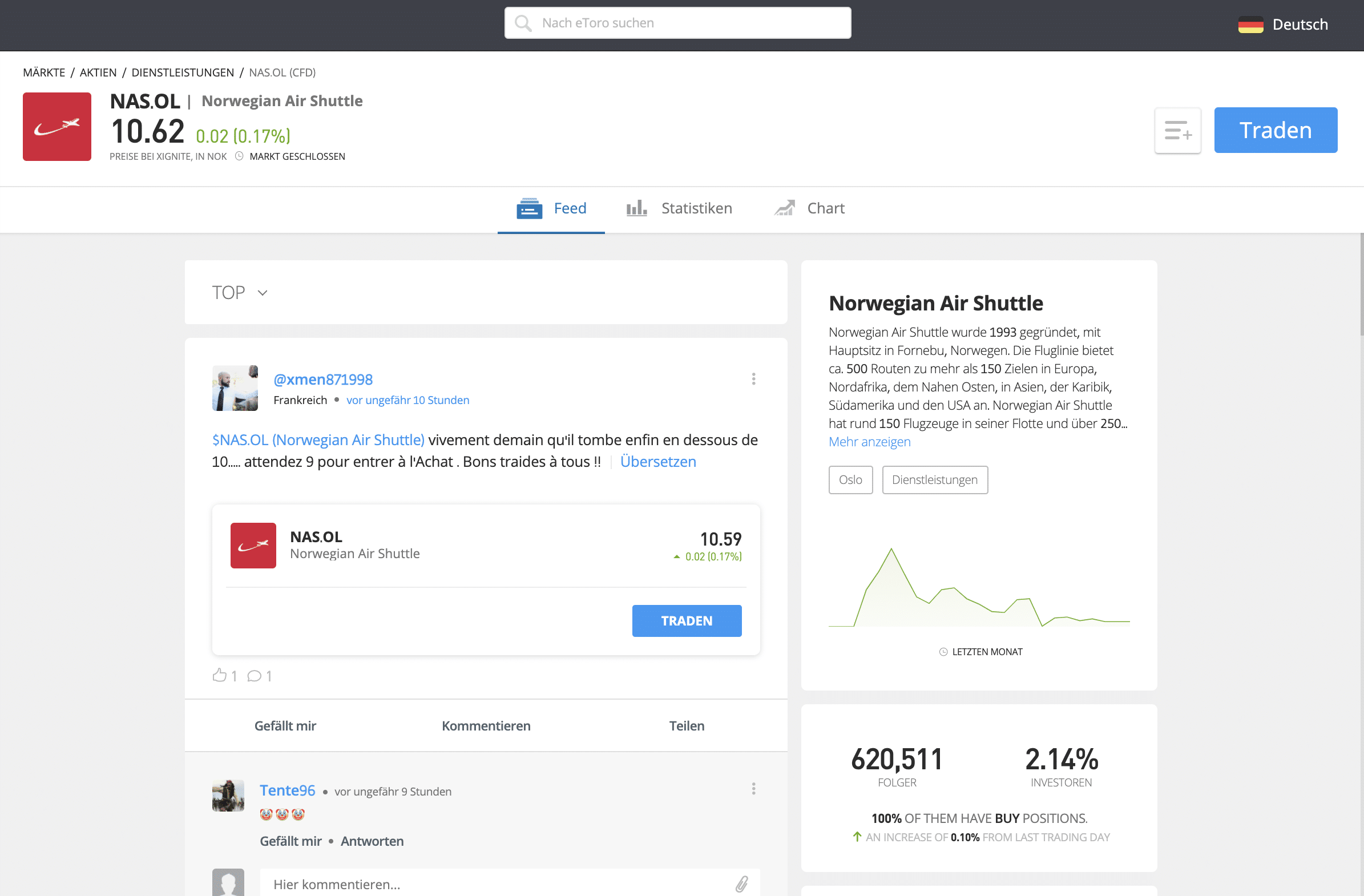Click the Chart tab line icon
Screen dimensions: 1364x896
pos(785,208)
